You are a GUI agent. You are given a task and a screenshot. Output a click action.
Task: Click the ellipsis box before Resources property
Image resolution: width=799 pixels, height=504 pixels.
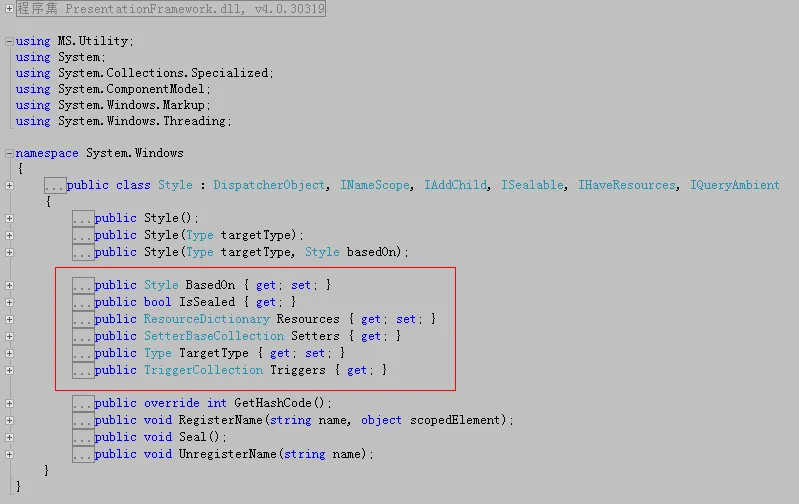pos(83,319)
